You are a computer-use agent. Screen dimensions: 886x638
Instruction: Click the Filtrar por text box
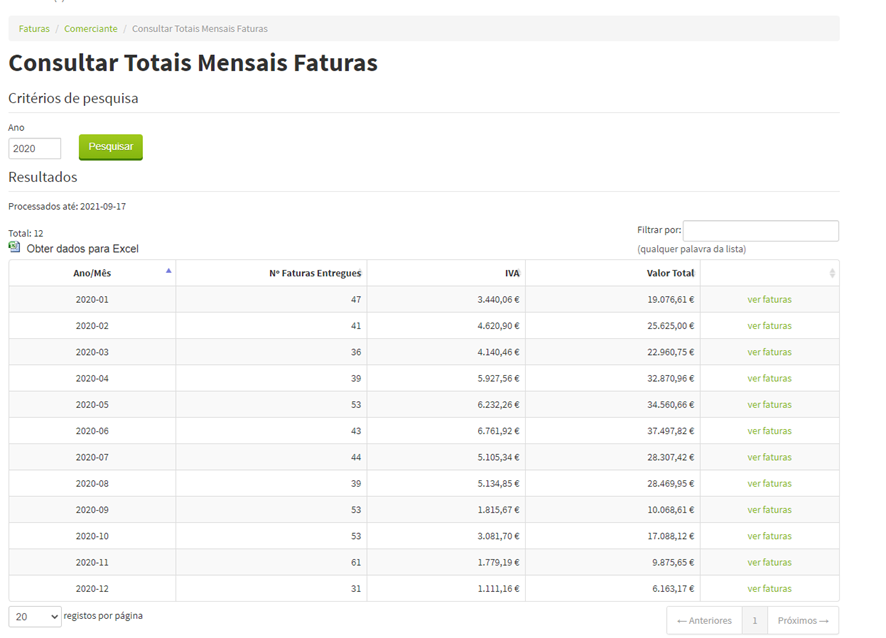[x=760, y=231]
